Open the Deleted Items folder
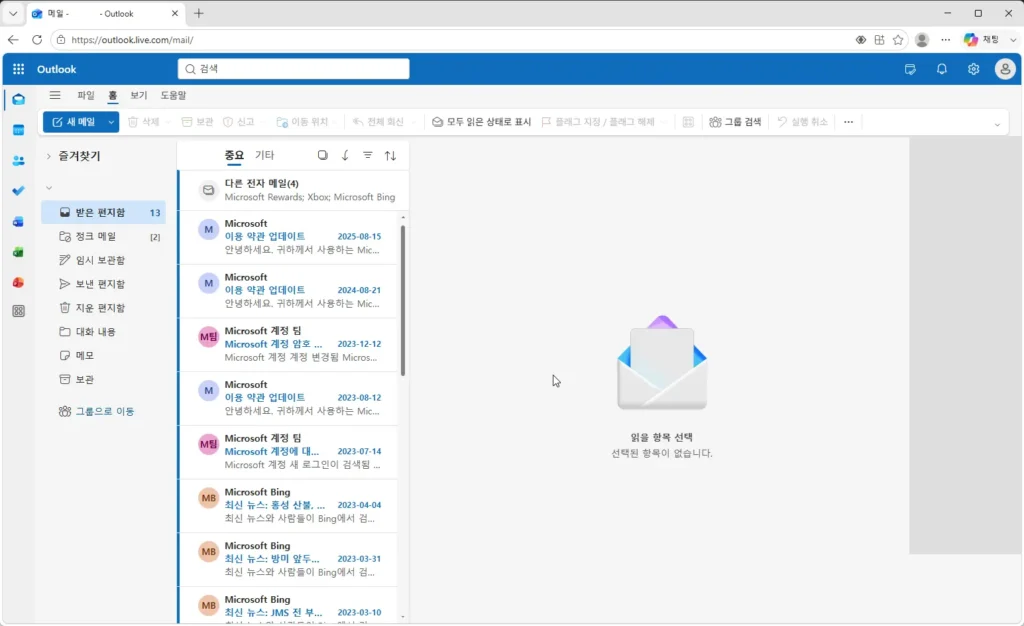 [x=103, y=308]
